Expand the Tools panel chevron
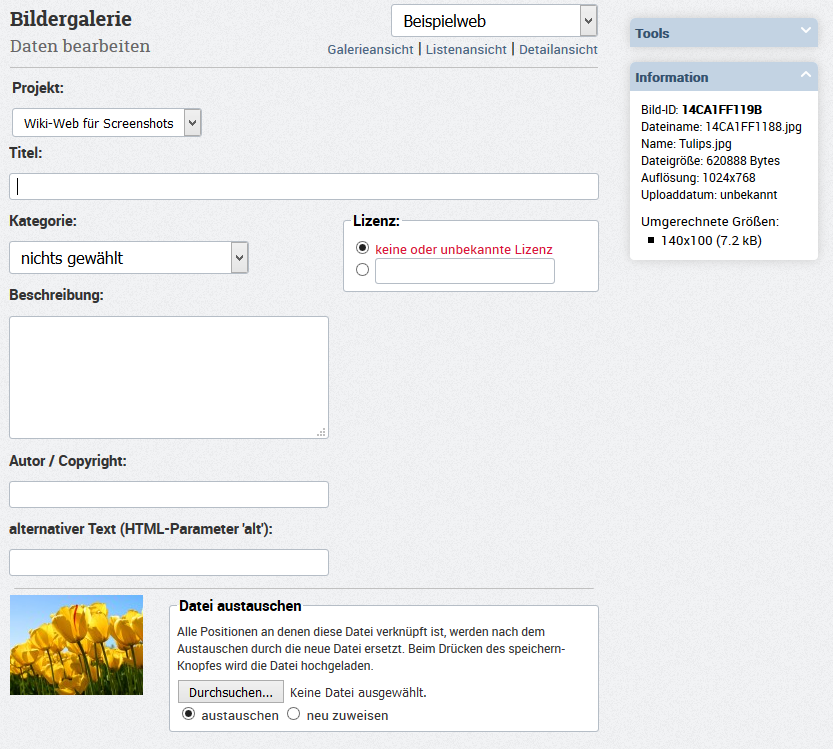Viewport: 833px width, 749px height. (x=805, y=30)
